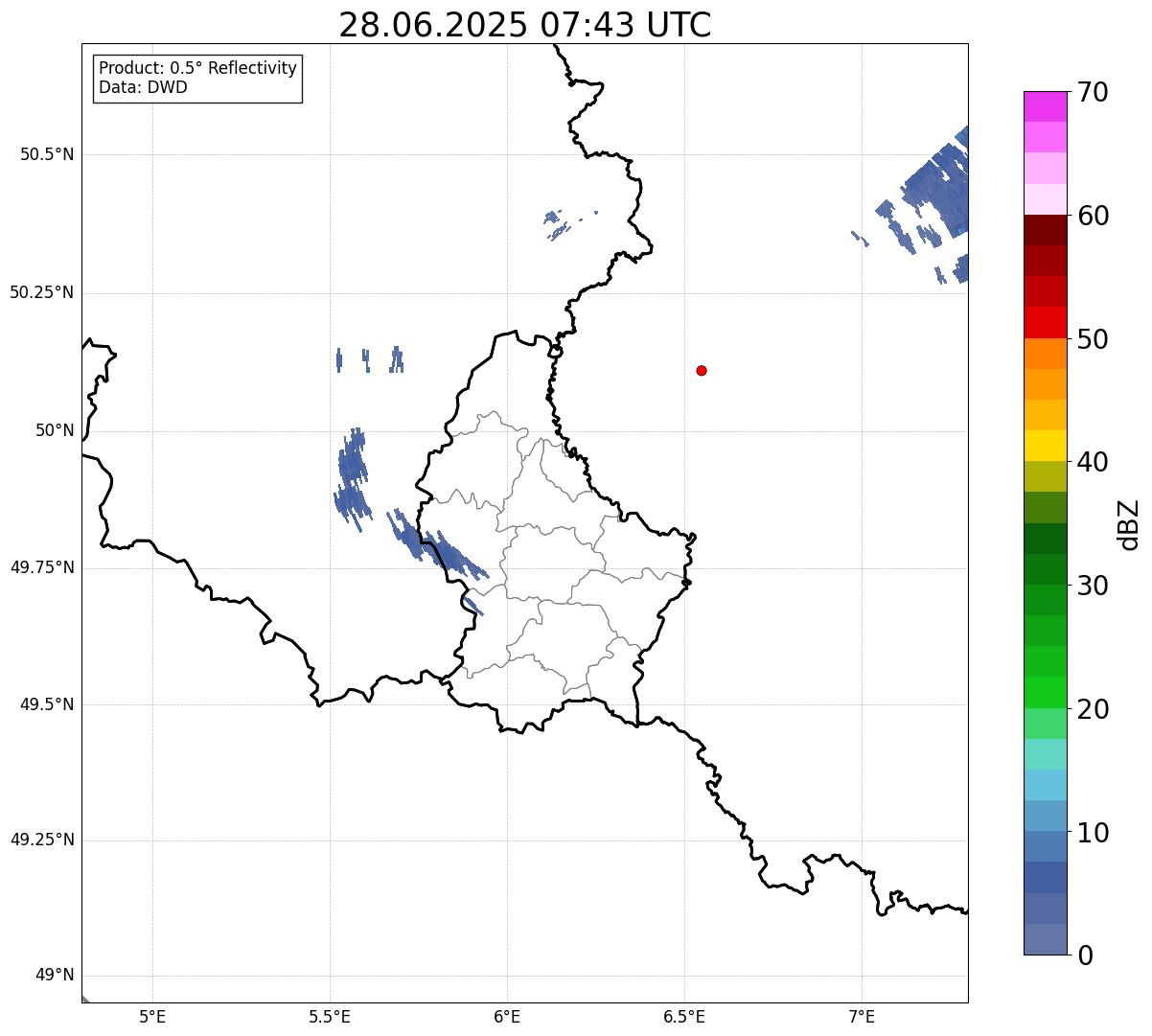This screenshot has height=1036, width=1152.
Task: Click the dark maroon colorbar swatch below 60
Action: click(x=1045, y=230)
